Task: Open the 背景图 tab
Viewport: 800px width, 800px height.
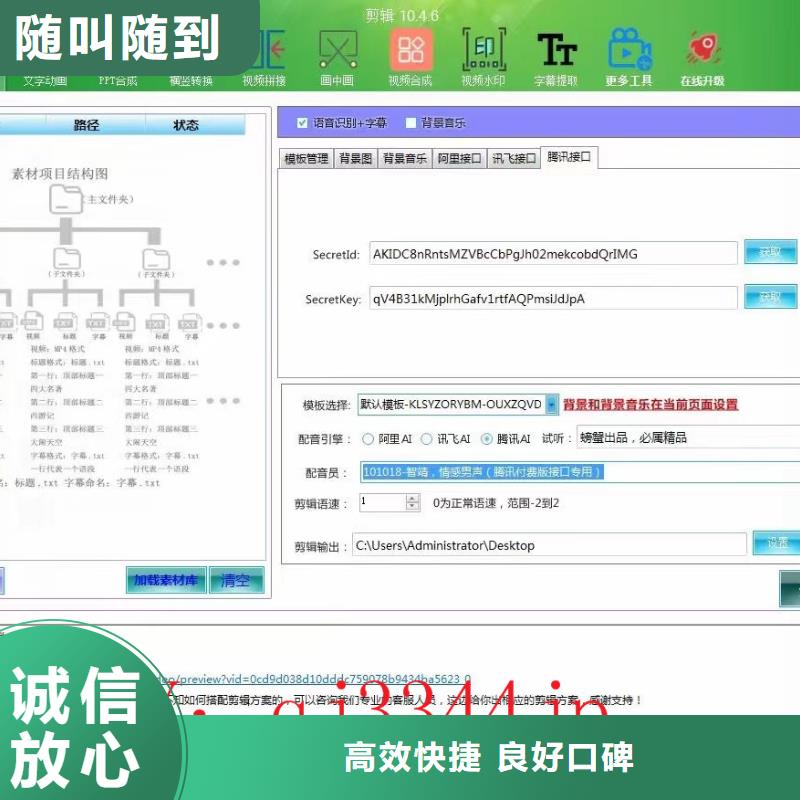Action: (x=356, y=159)
